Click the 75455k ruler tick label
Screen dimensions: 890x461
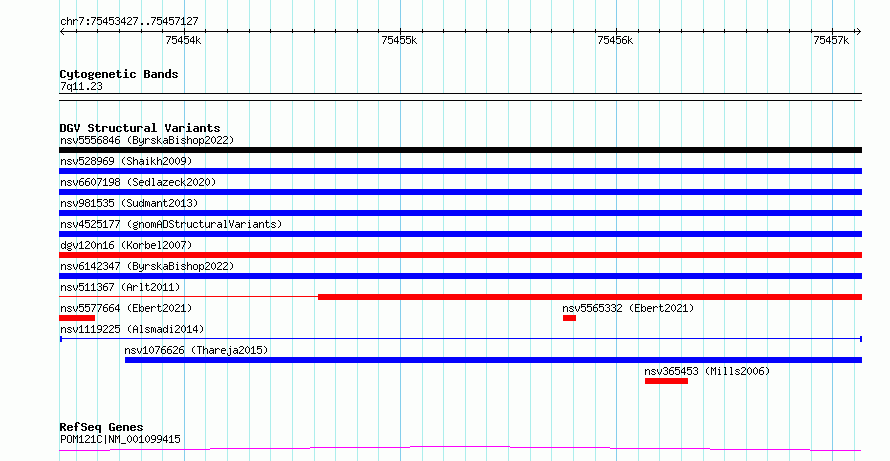tap(400, 40)
